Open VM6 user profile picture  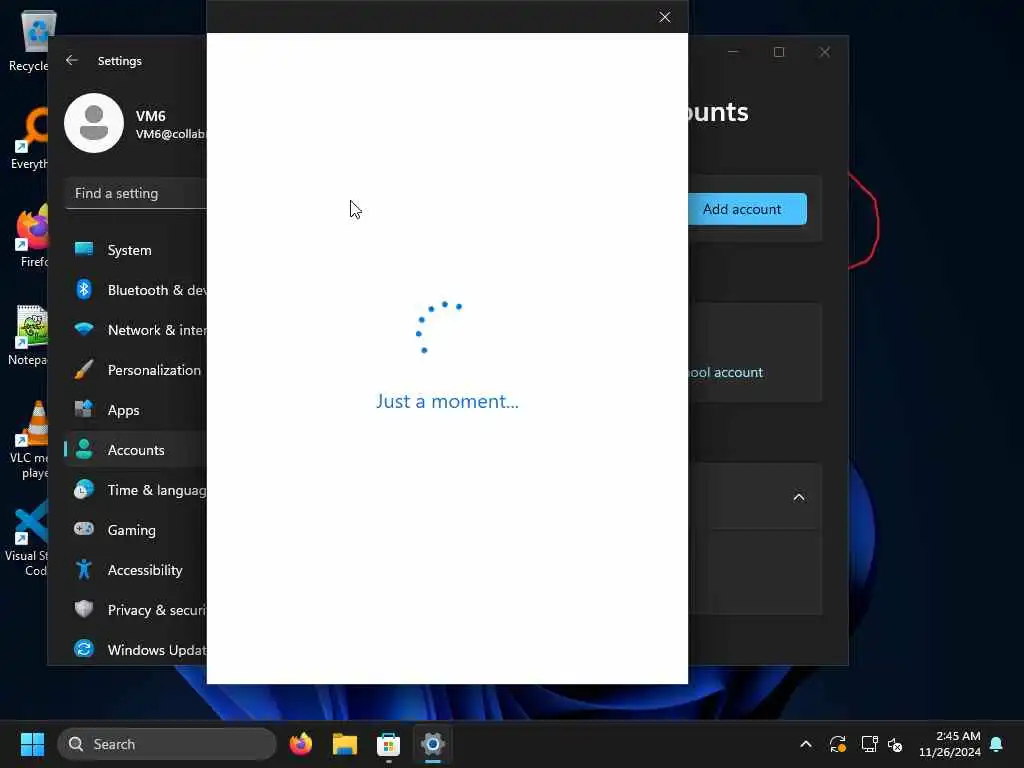point(94,123)
